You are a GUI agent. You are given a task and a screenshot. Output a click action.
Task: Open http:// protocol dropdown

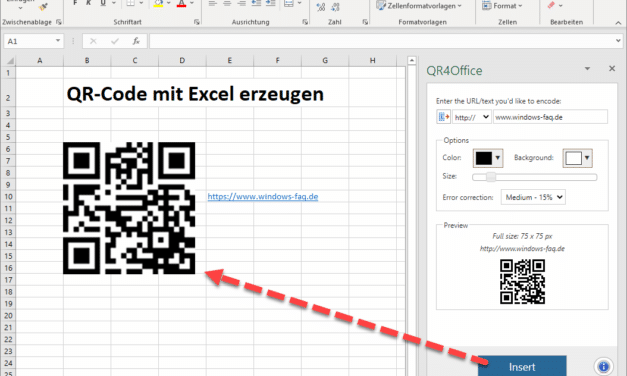point(472,117)
